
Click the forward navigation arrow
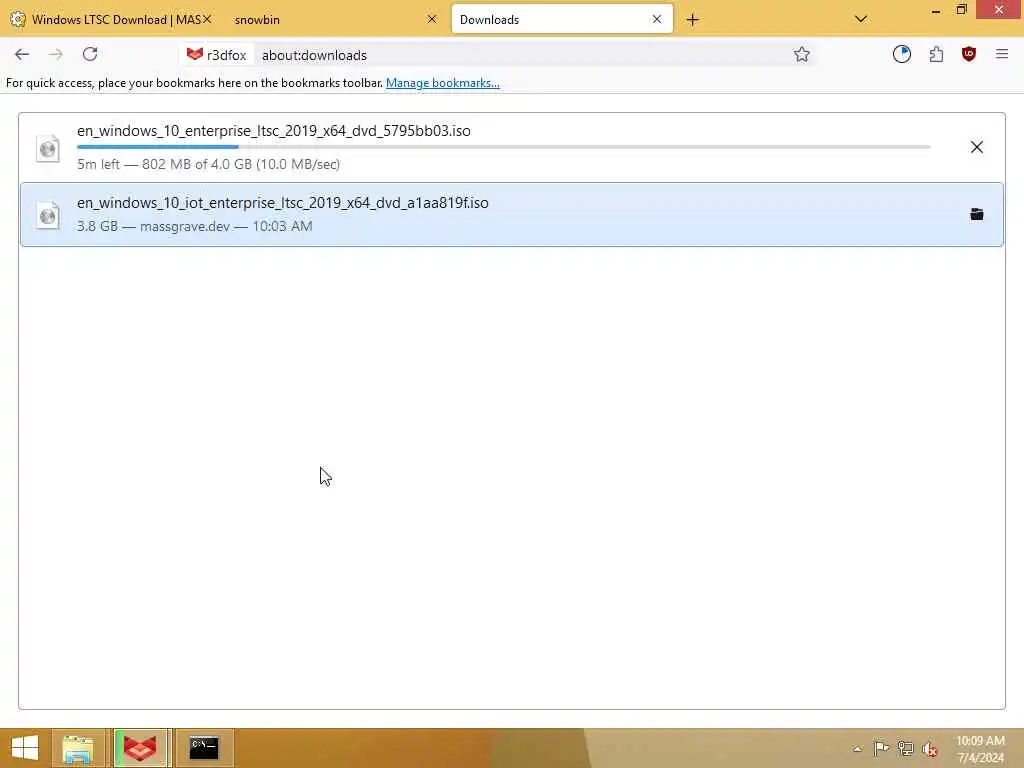pos(56,55)
